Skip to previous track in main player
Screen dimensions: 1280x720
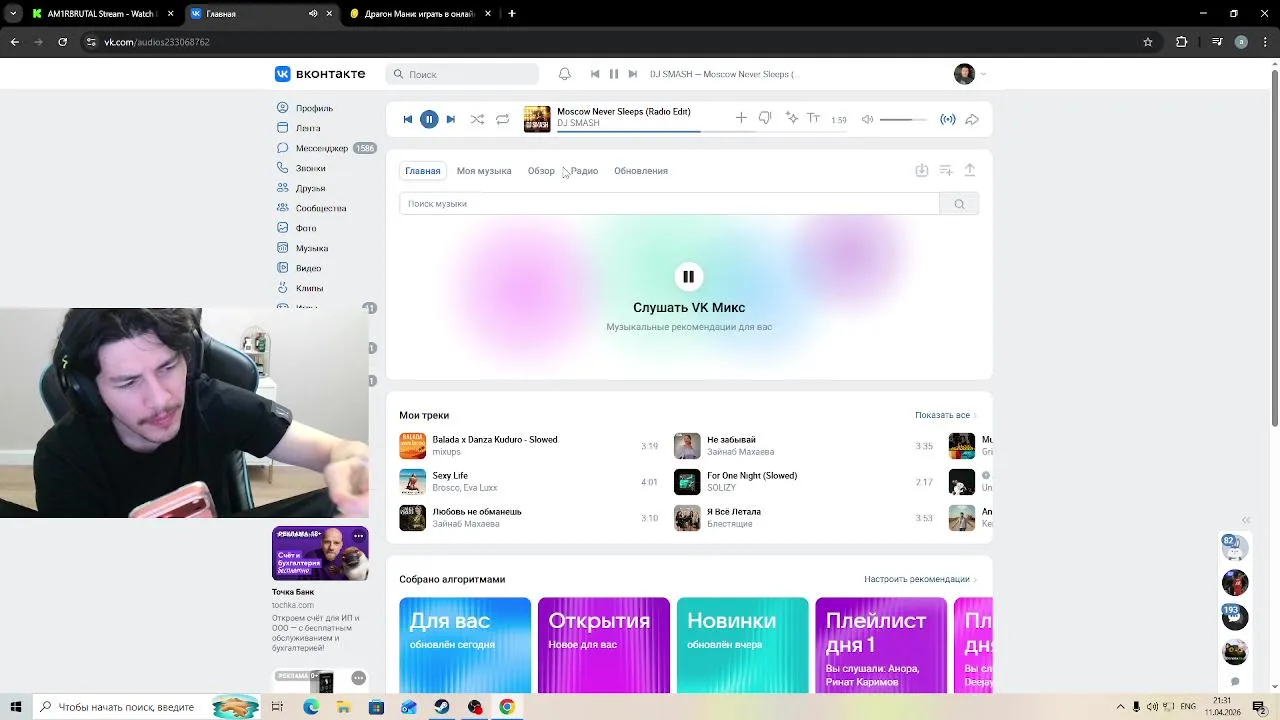[x=407, y=119]
